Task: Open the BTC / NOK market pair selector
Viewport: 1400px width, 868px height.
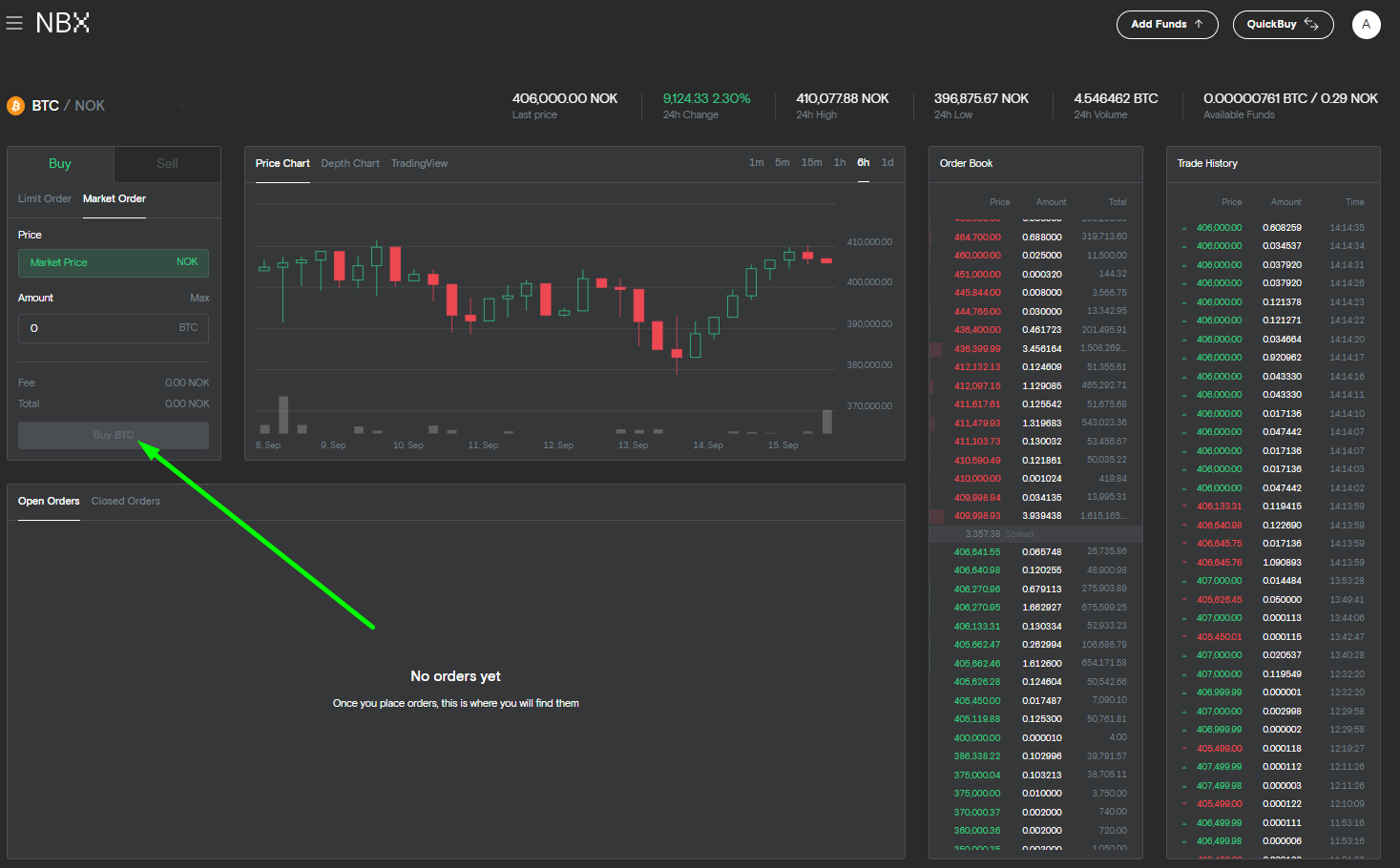Action: point(69,106)
